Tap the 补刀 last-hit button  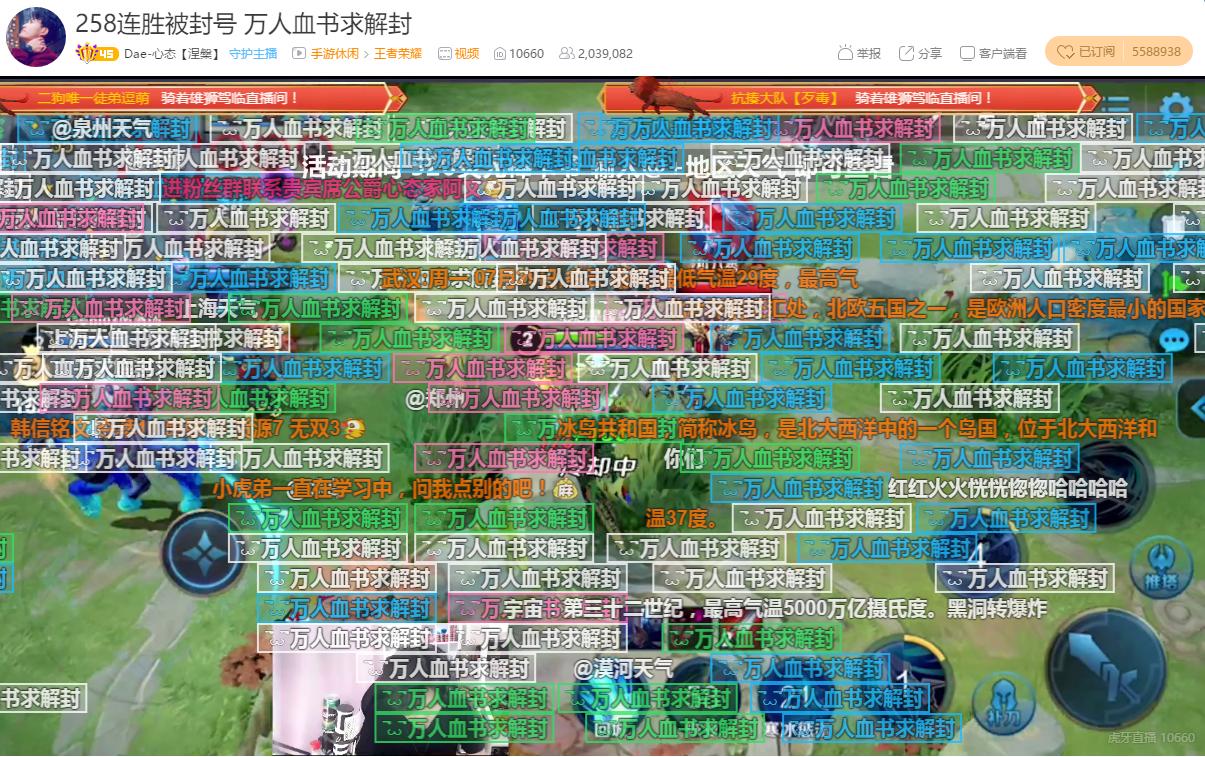(x=1003, y=703)
